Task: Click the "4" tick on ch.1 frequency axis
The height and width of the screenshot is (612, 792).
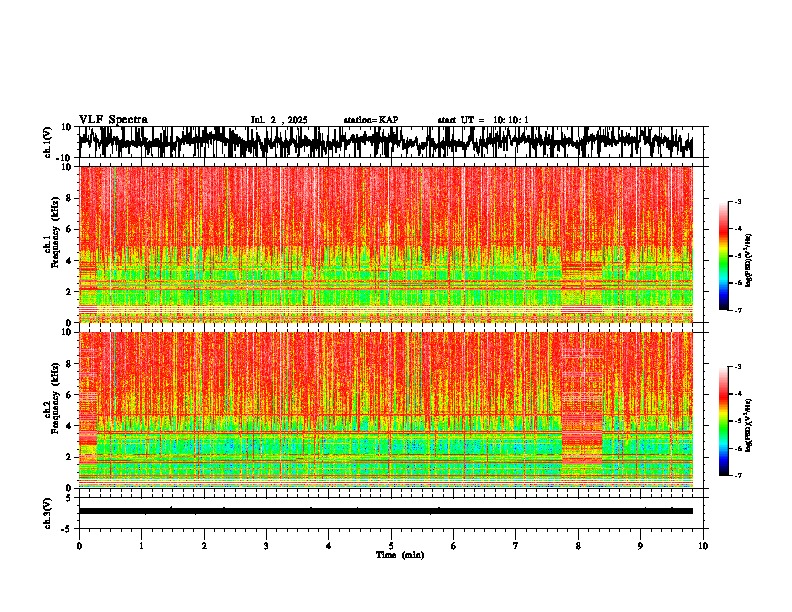Action: point(70,261)
